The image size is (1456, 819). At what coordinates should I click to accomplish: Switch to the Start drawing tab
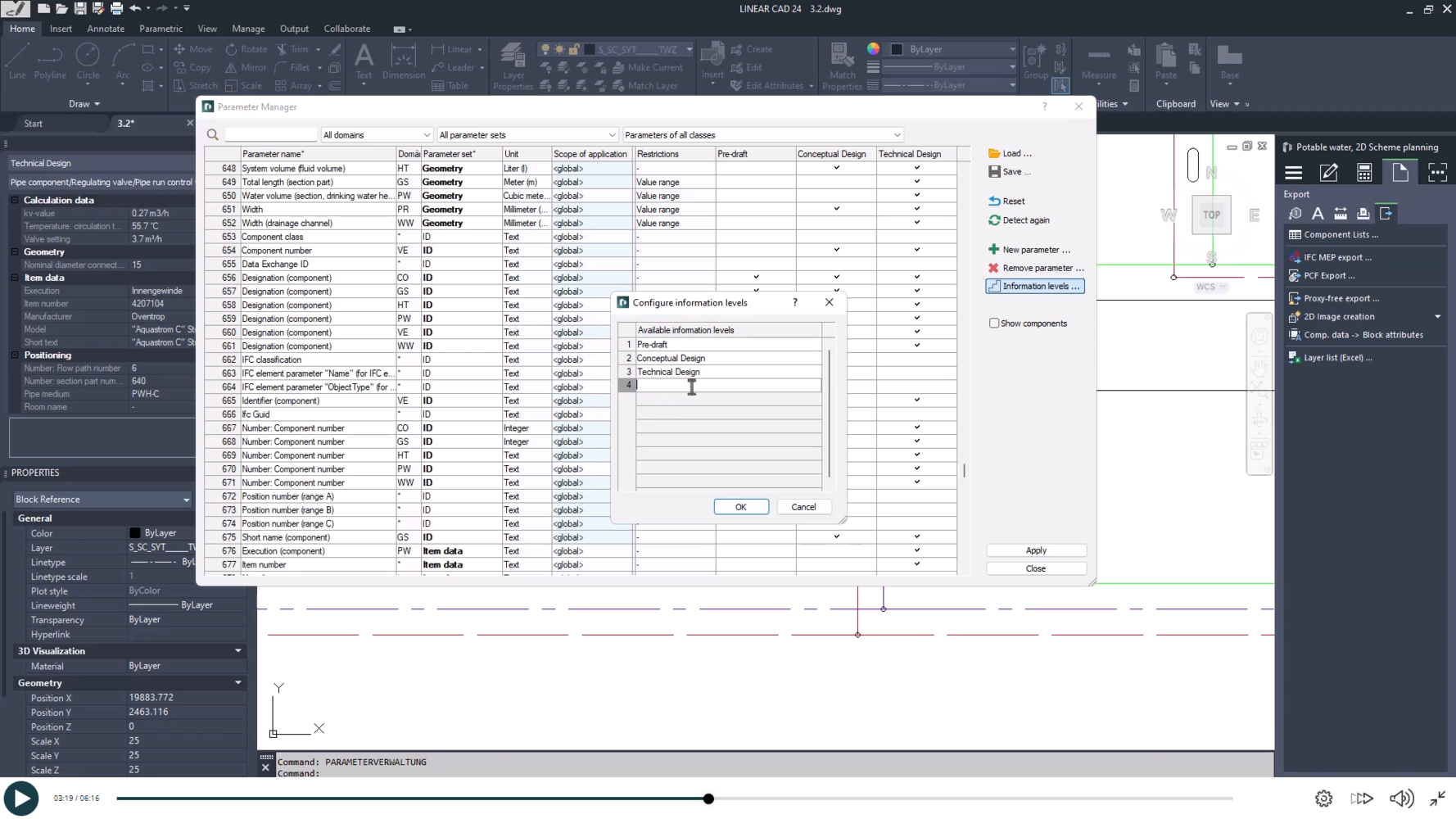click(x=34, y=124)
